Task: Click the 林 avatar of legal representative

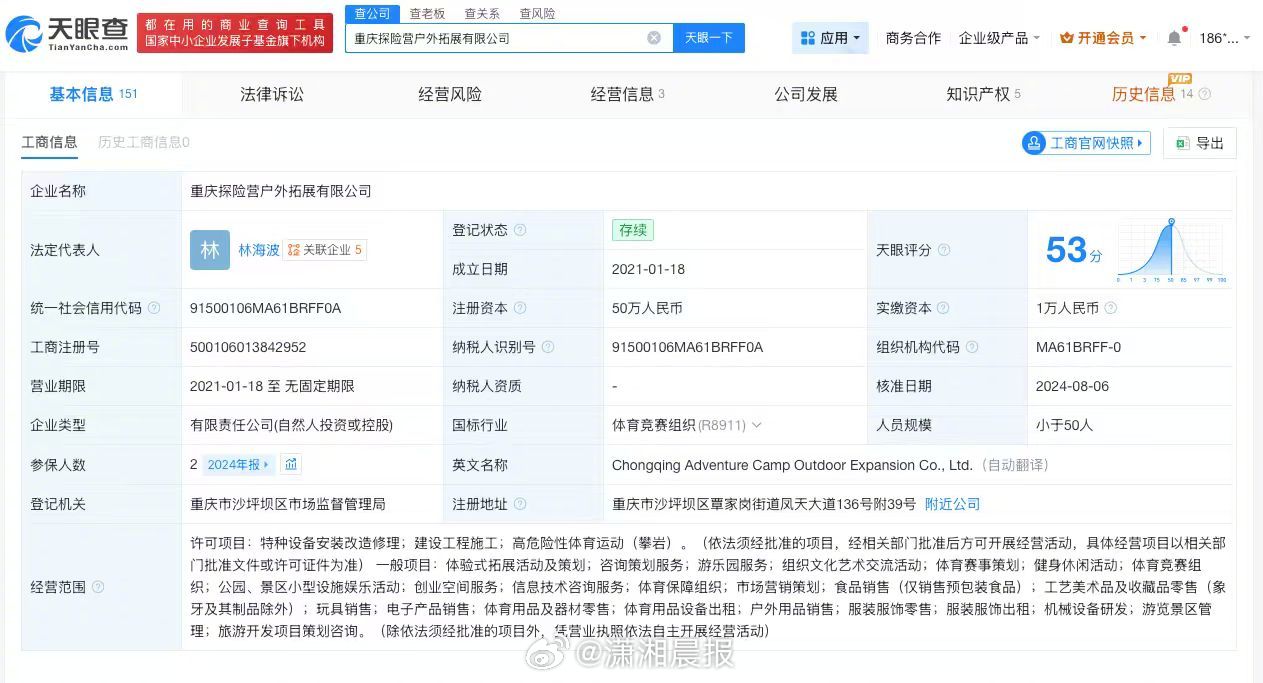Action: click(210, 250)
